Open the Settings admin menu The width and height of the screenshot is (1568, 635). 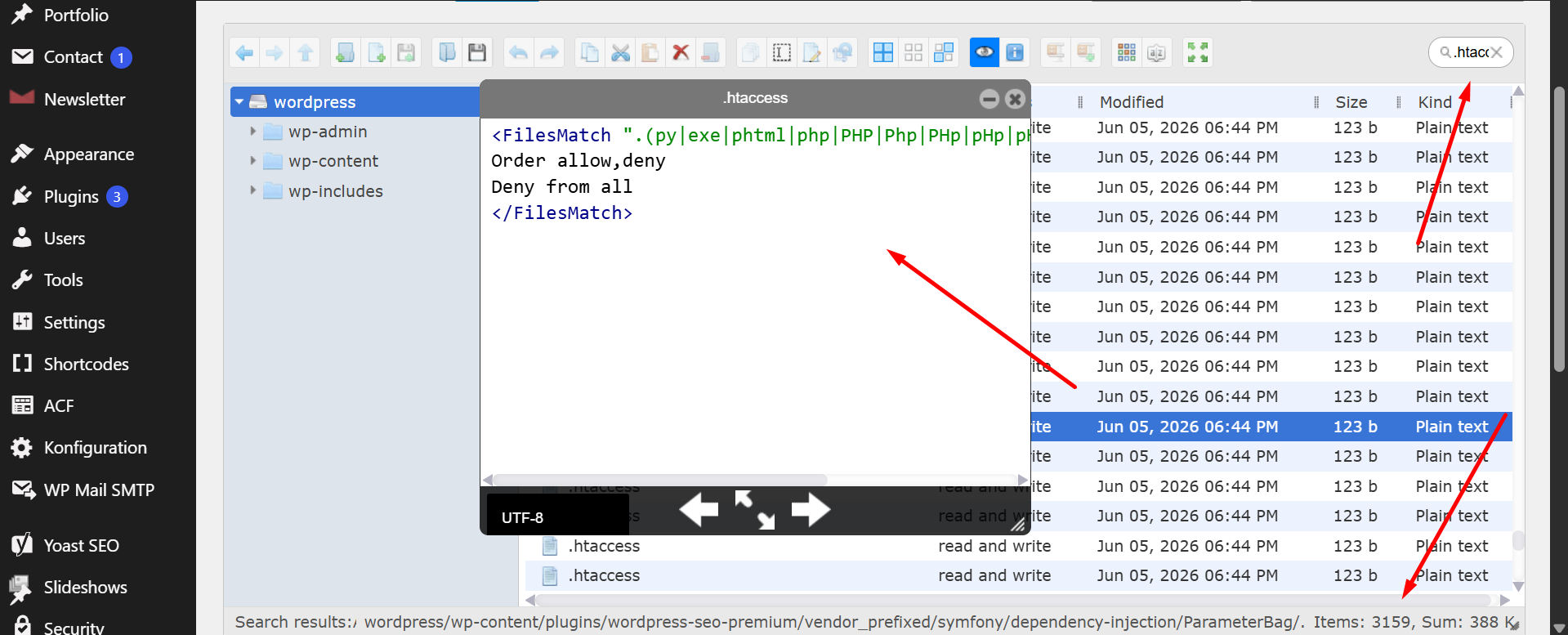point(74,323)
